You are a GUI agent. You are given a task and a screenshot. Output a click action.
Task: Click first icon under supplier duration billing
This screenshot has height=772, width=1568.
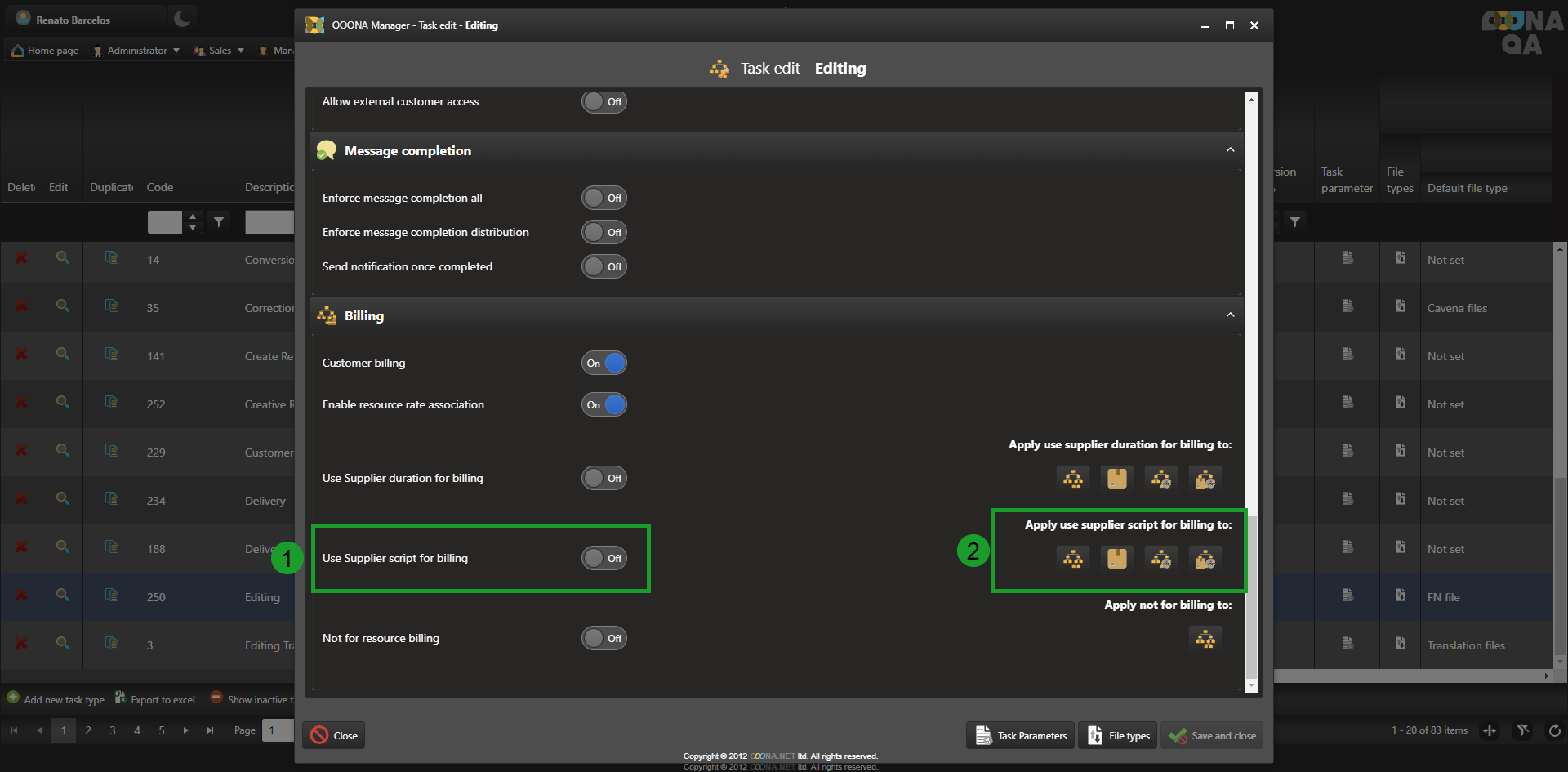click(x=1072, y=479)
